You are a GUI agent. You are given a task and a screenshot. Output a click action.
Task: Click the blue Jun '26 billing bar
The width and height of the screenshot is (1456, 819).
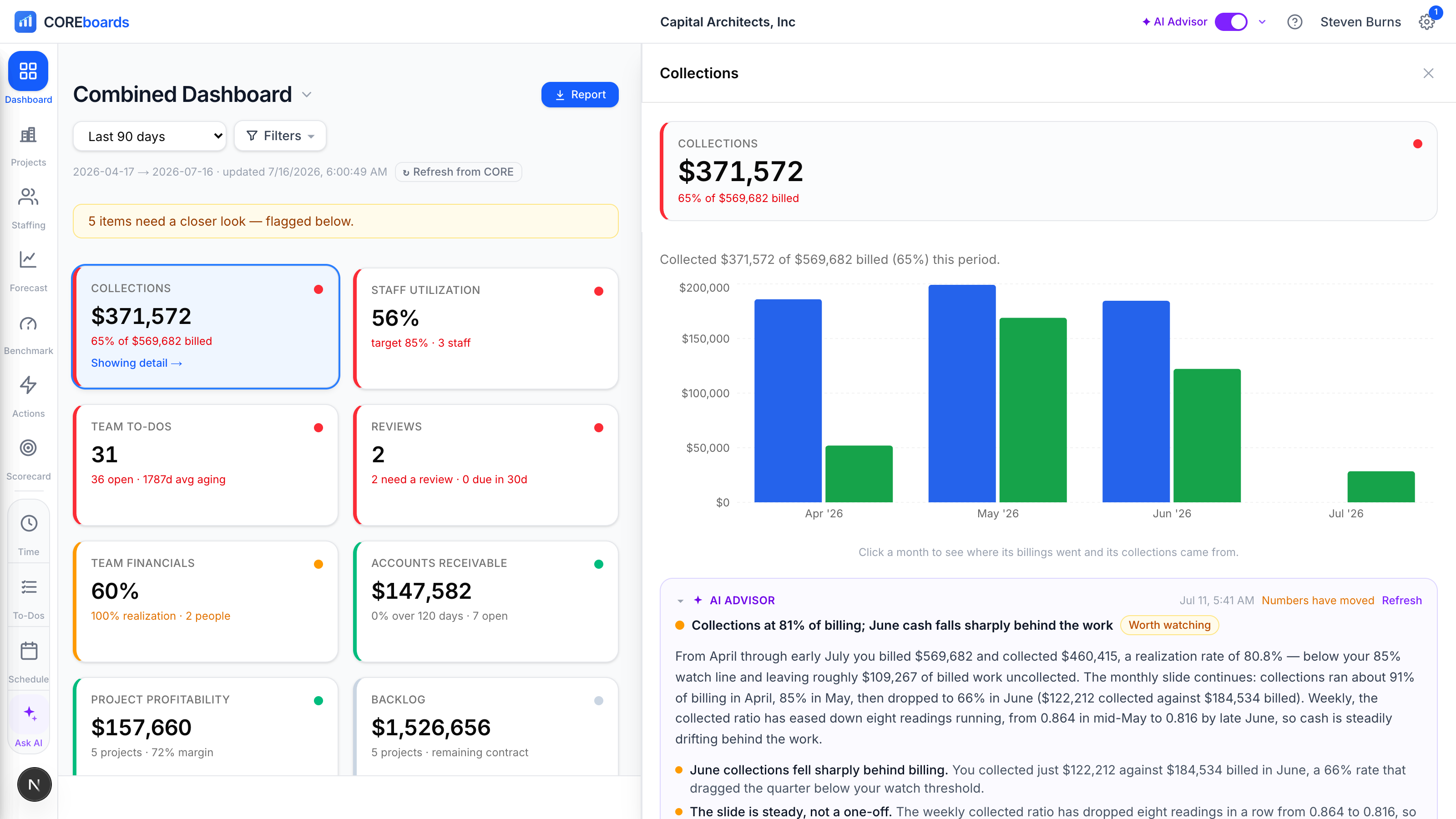click(x=1136, y=401)
